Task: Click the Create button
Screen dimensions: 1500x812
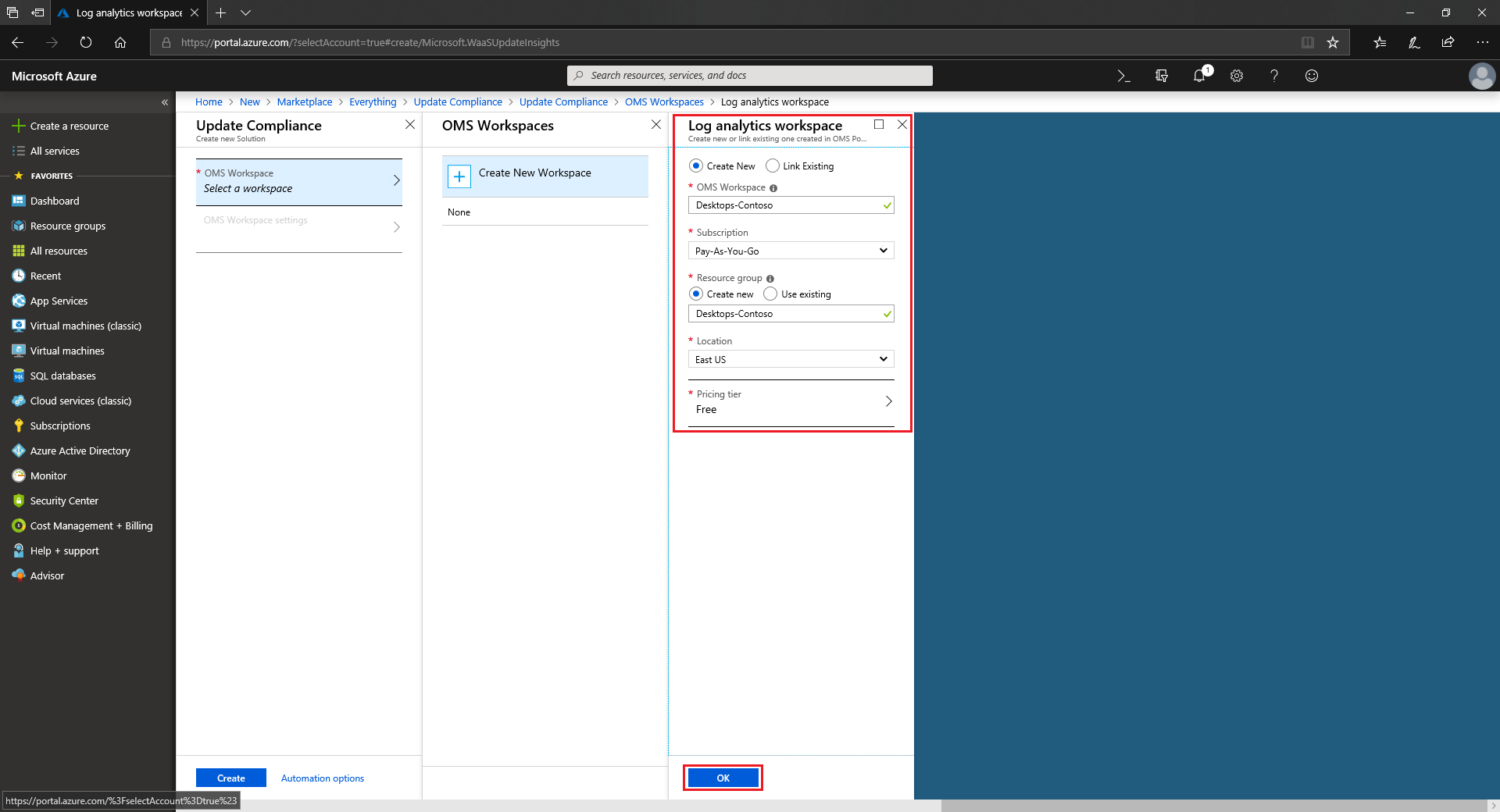Action: tap(231, 778)
